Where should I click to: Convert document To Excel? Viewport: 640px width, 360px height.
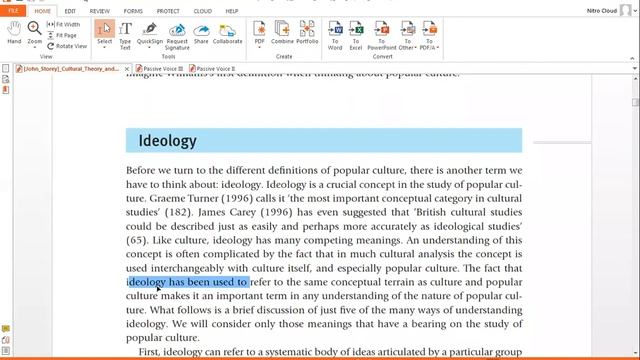point(356,36)
